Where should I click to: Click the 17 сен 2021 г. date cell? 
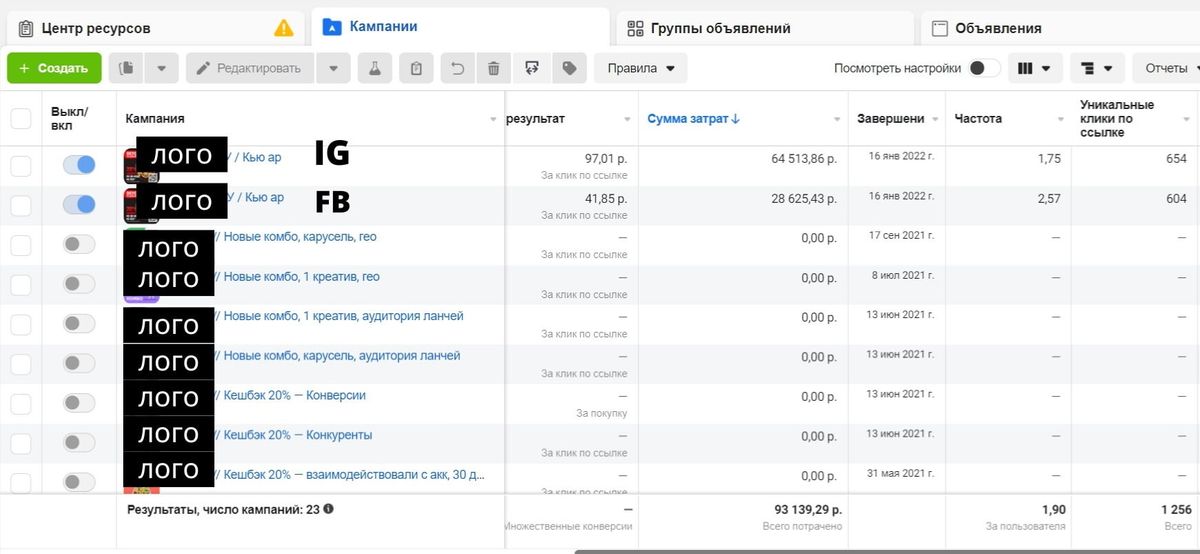point(902,236)
